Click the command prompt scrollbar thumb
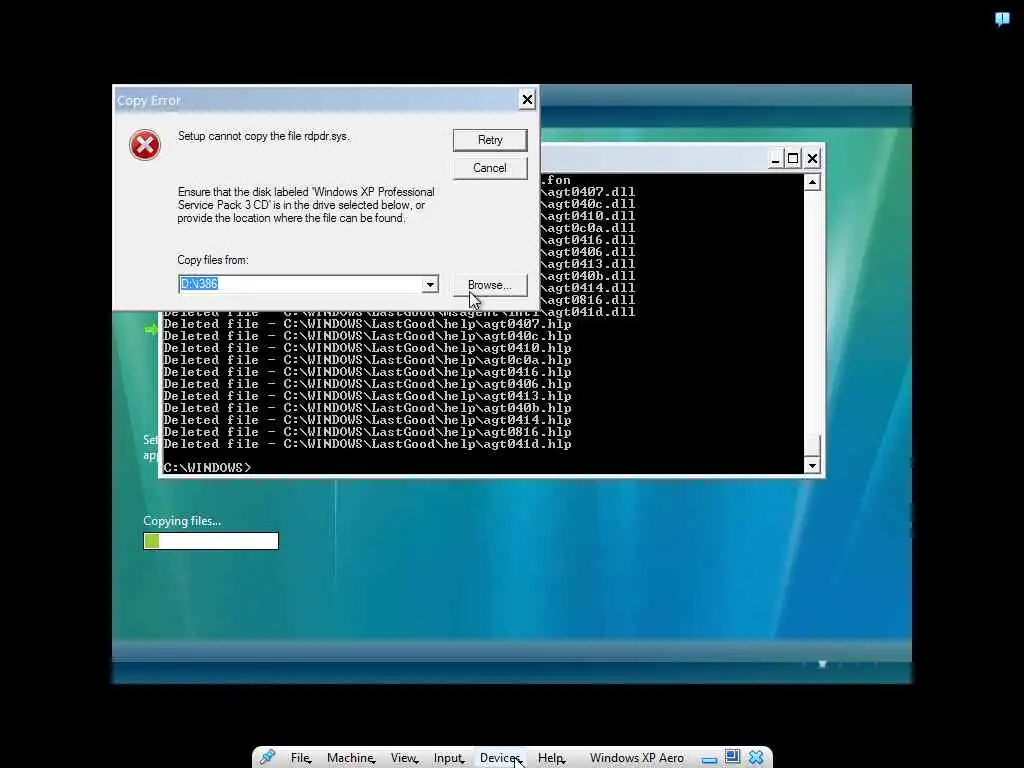This screenshot has width=1024, height=768. [x=812, y=445]
